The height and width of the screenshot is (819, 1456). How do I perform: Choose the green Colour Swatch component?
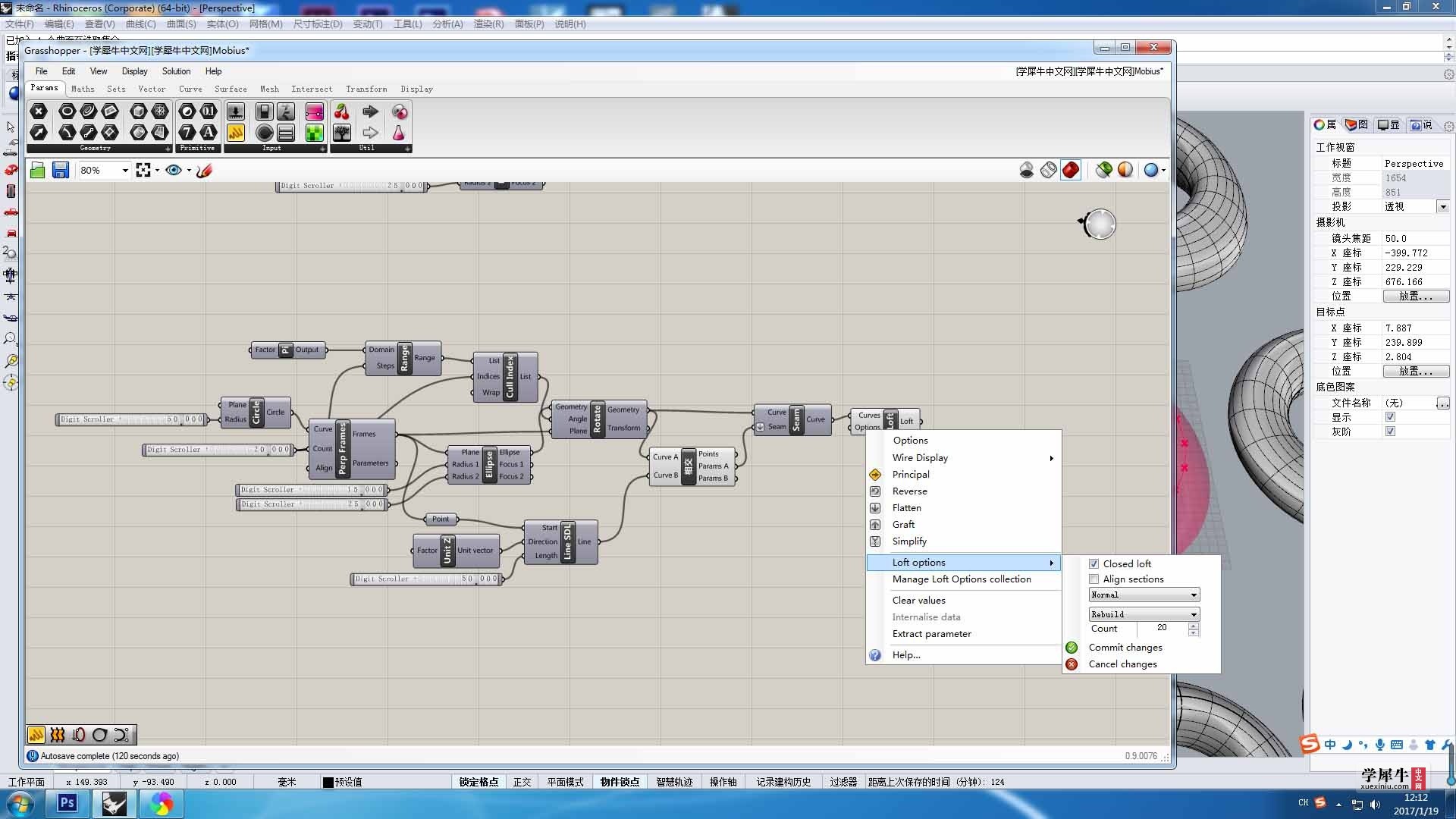pos(314,133)
